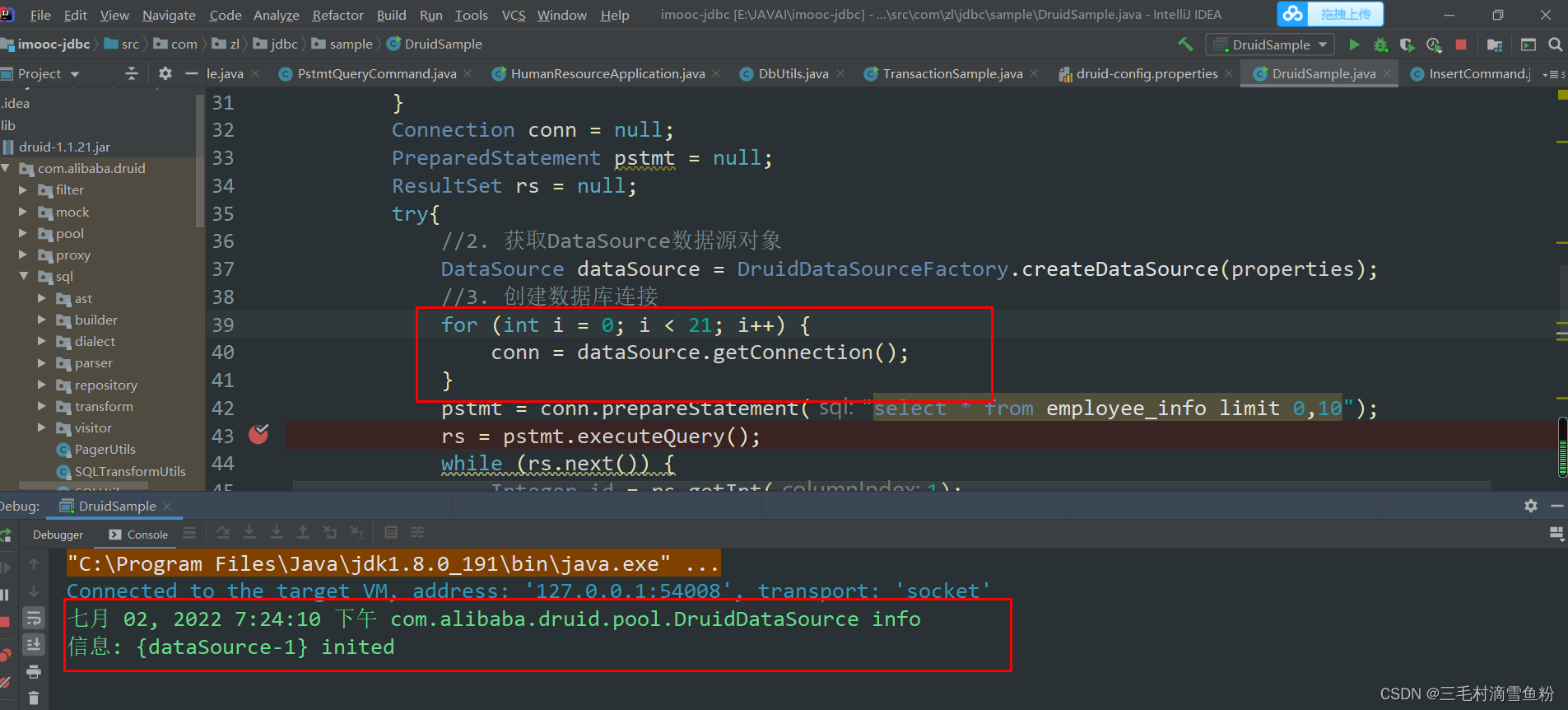Clear all console output with the trash icon
1568x710 pixels.
coord(34,698)
